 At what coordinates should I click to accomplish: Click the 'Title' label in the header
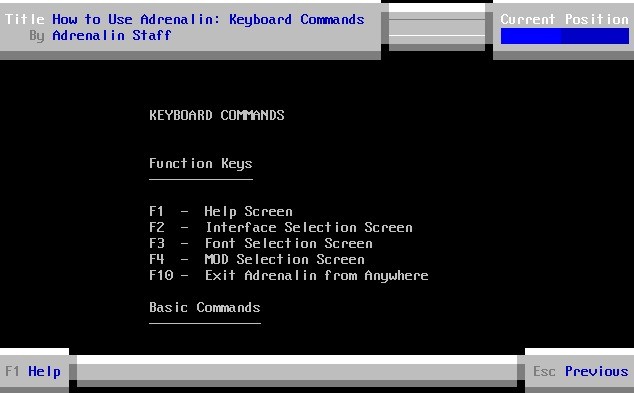pos(24,19)
